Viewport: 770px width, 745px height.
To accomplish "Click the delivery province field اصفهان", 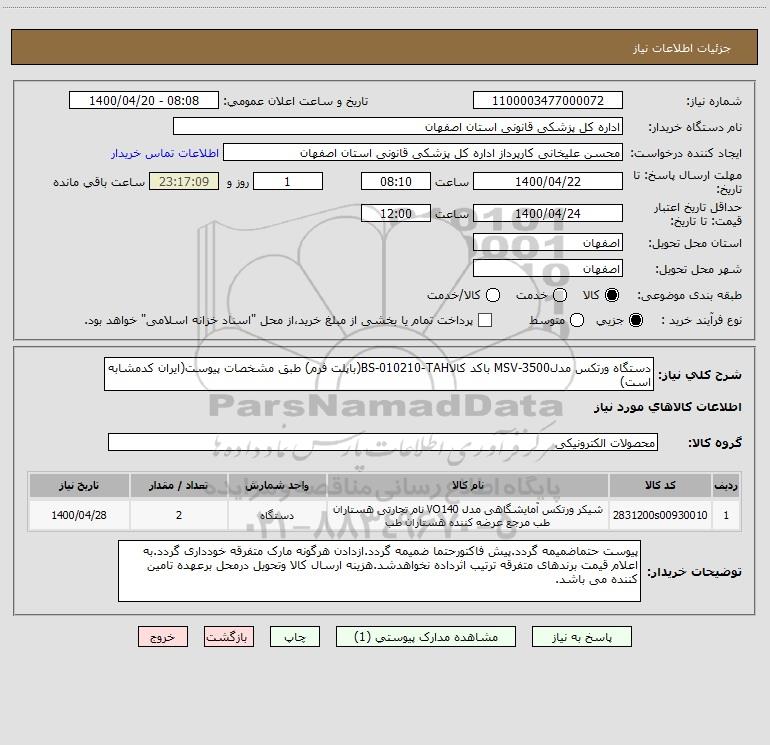I will click(548, 243).
